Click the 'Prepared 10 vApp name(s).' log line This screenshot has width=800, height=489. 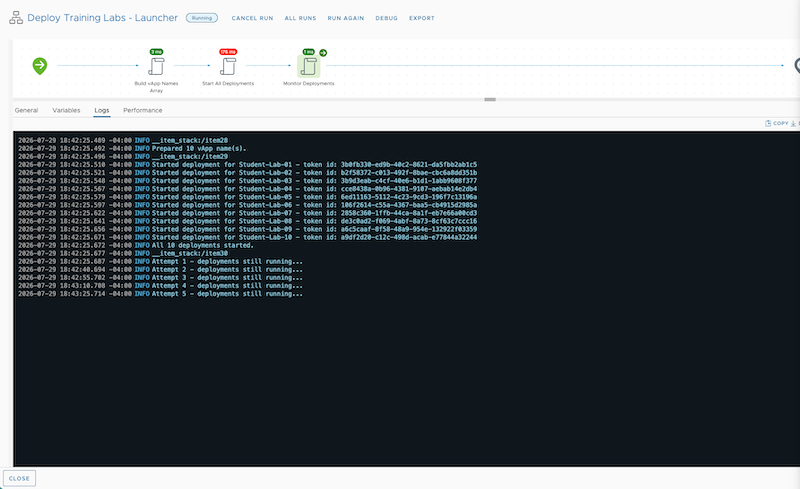132,149
